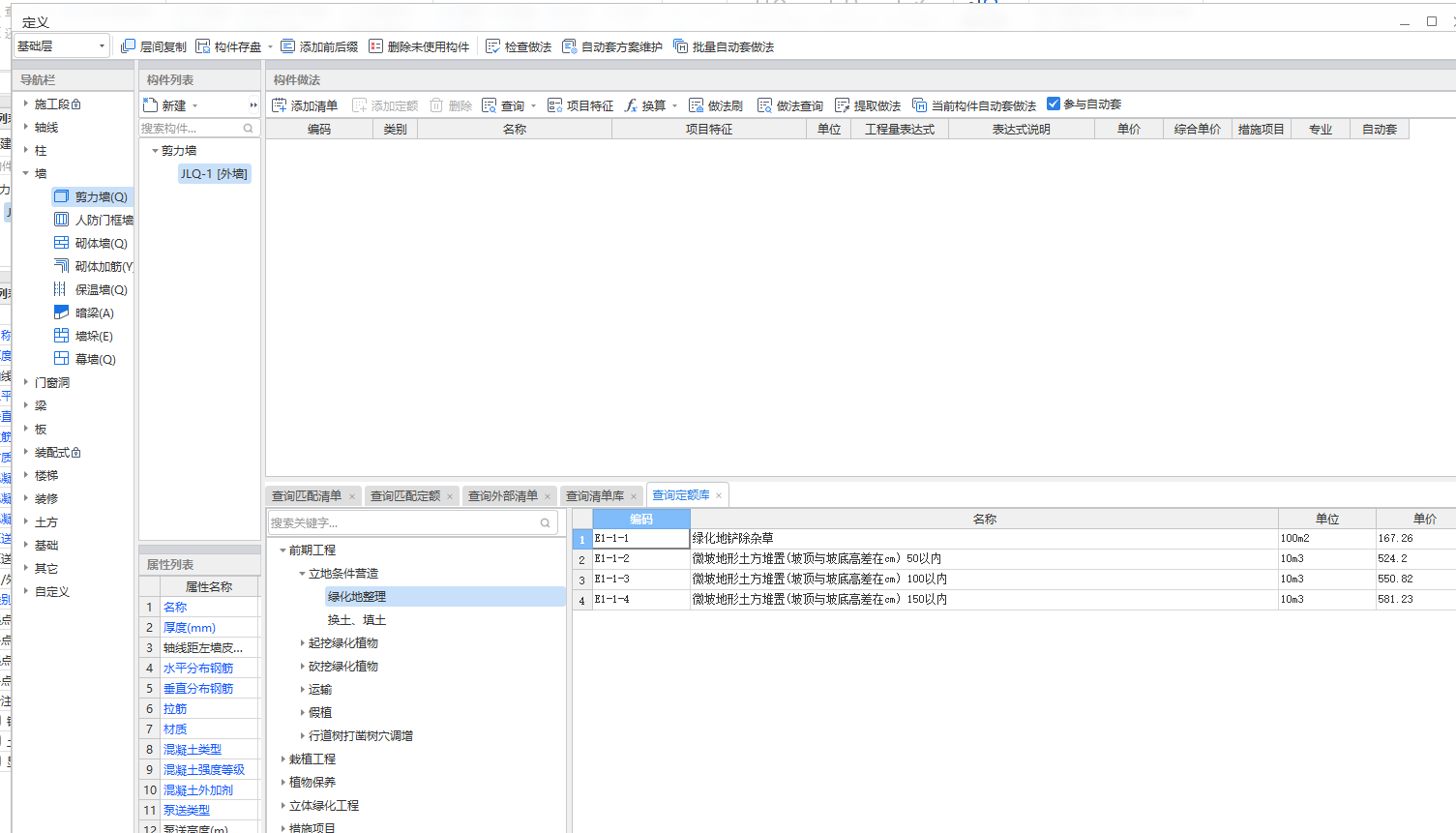Click the 构件存盘 icon
The image size is (1456, 833).
202,46
